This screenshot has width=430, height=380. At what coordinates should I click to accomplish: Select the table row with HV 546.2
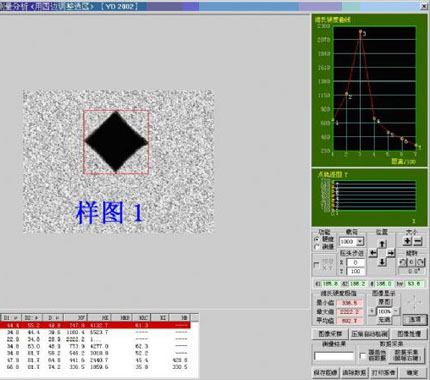[x=95, y=353]
